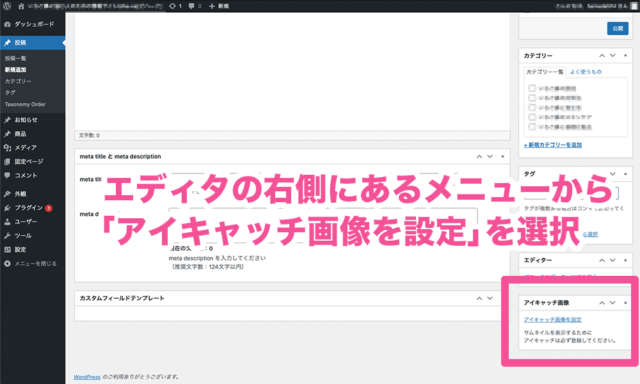The image size is (640, 384).
Task: Click the WordPress logo in admin bar
Action: [x=7, y=6]
